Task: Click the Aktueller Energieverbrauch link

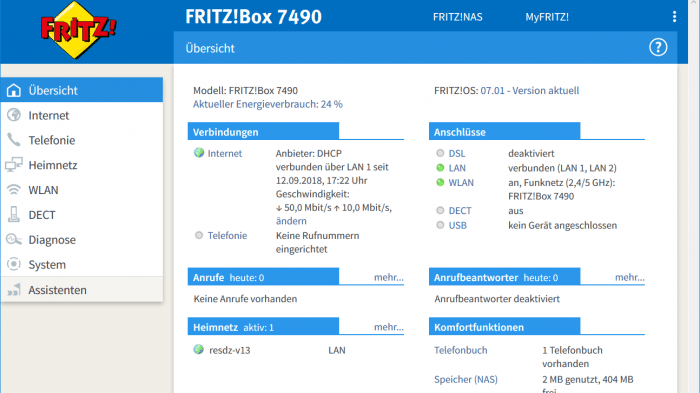Action: [x=268, y=104]
